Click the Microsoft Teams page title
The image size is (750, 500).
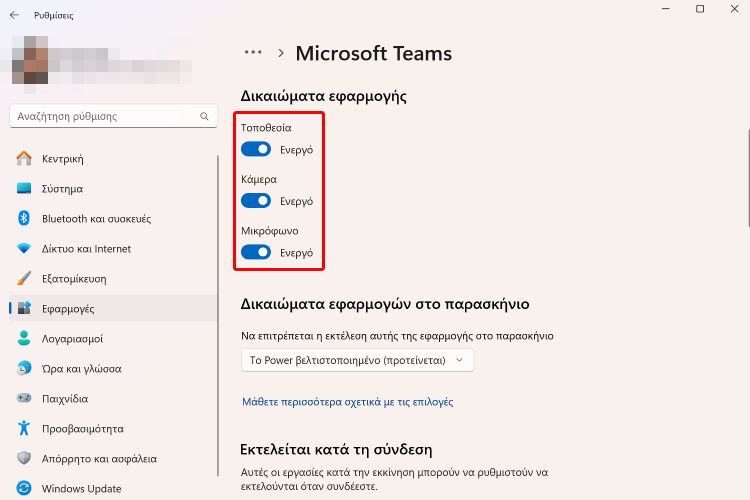tap(374, 53)
